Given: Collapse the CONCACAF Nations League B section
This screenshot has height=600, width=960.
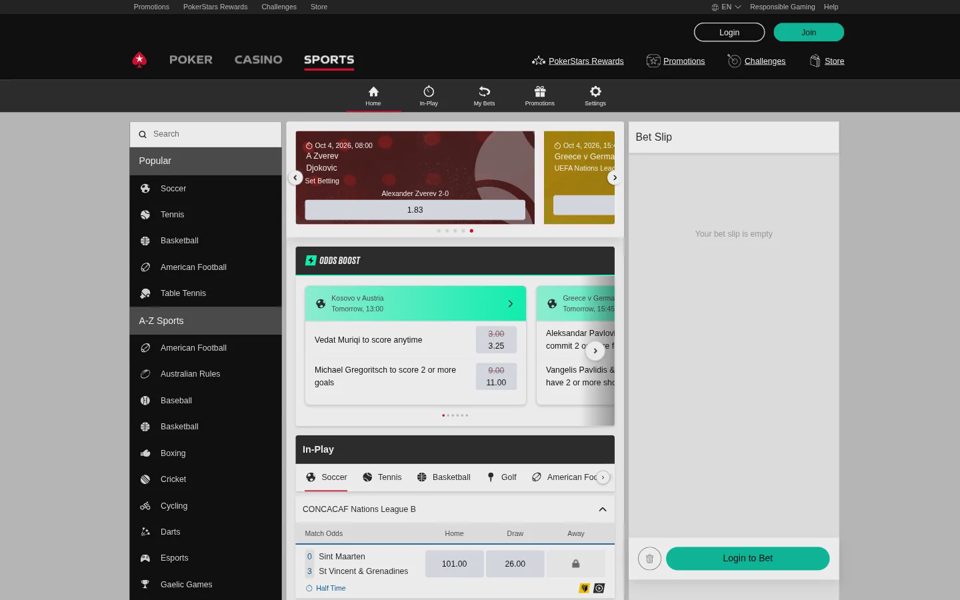Looking at the screenshot, I should tap(602, 509).
